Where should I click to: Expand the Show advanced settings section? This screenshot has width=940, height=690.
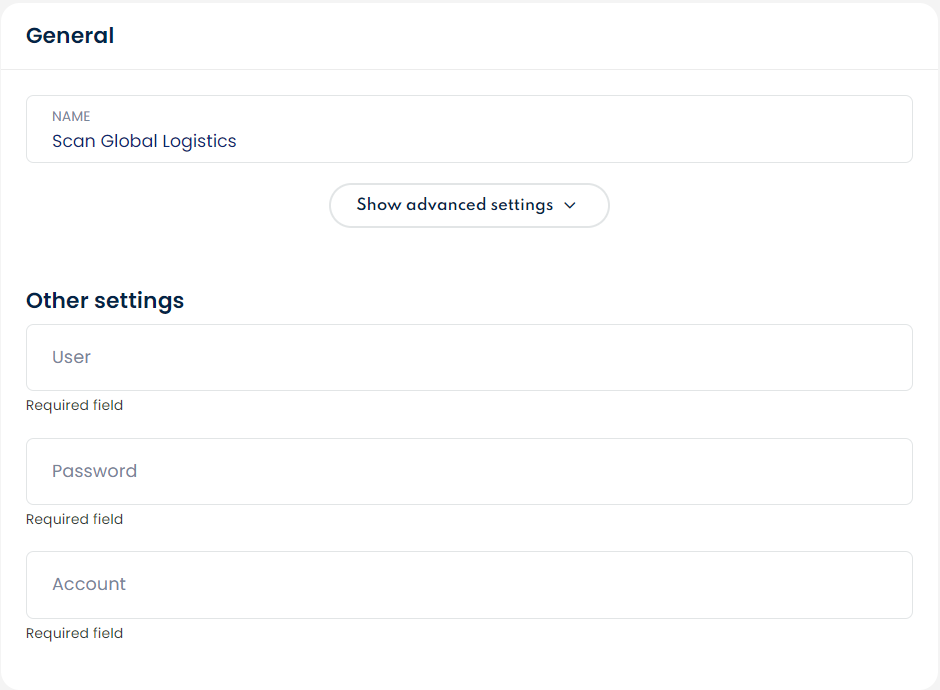coord(468,205)
